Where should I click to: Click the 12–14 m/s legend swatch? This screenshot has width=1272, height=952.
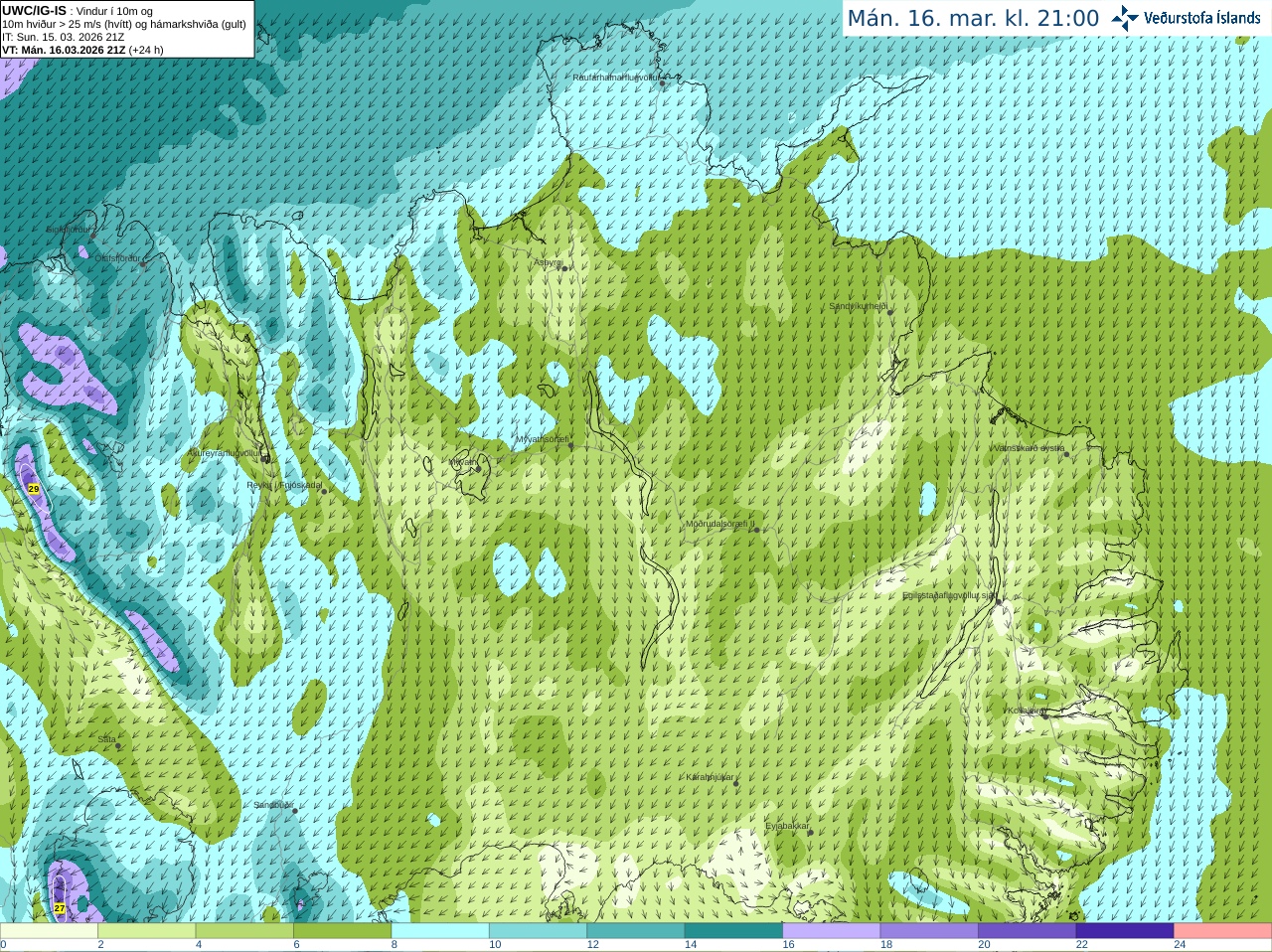(636, 931)
